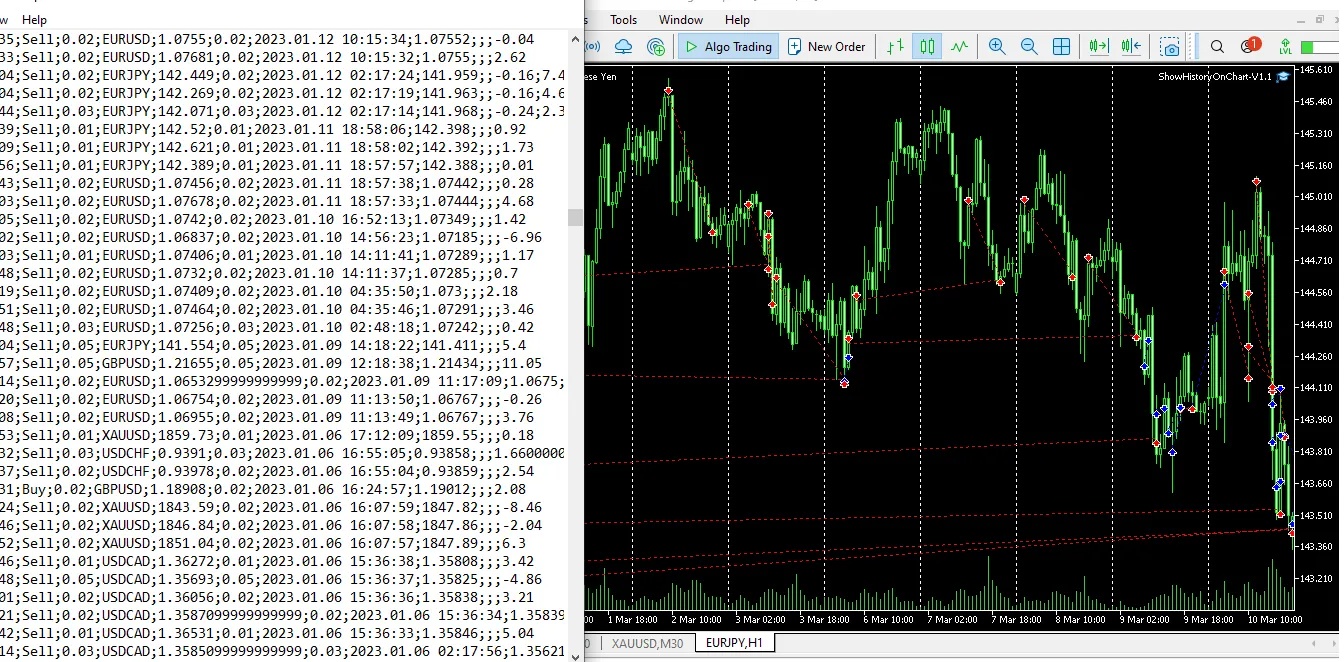
Task: Toggle the chart shift from right edge
Action: 1131,46
